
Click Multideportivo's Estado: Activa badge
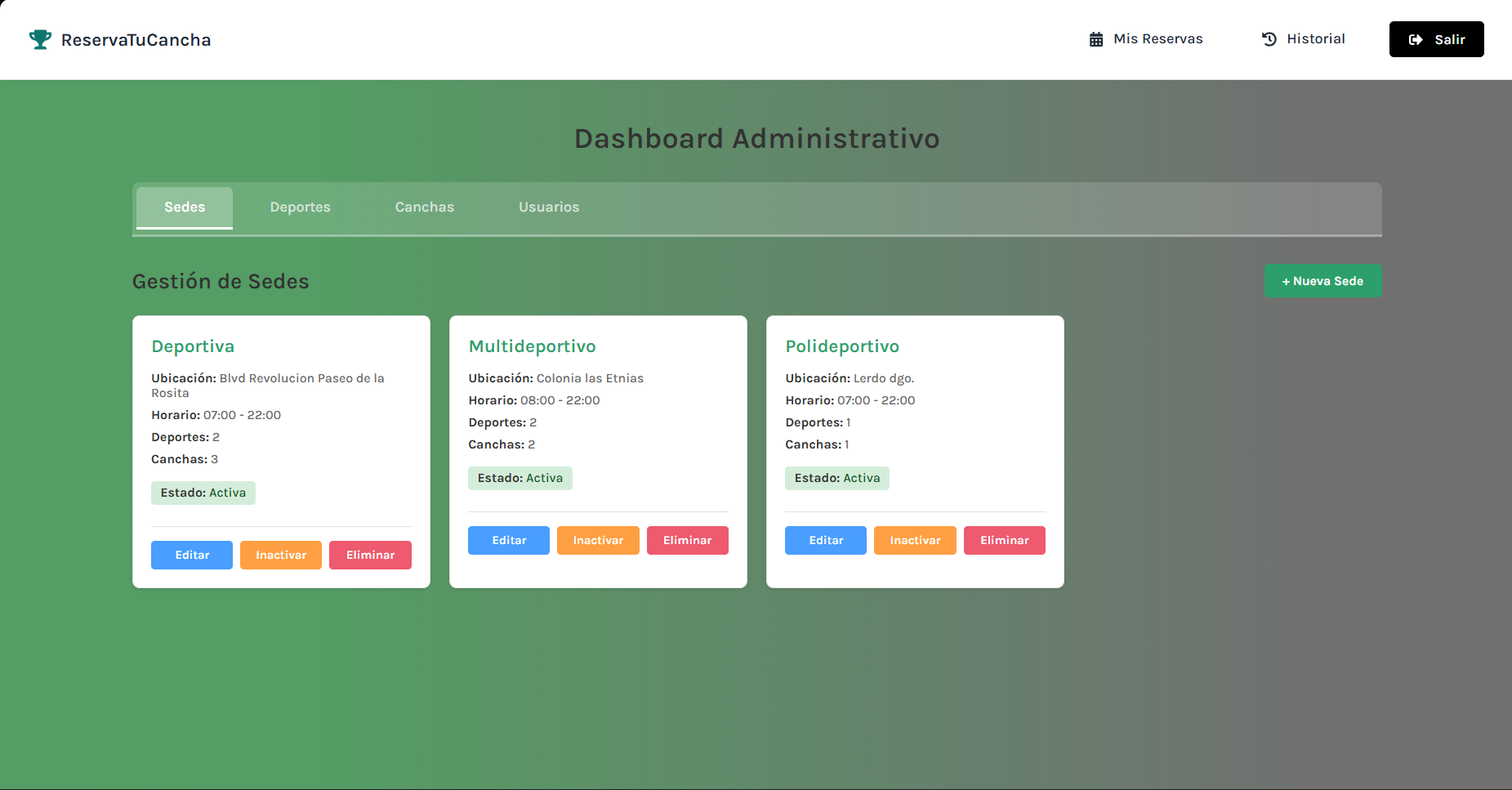[x=520, y=478]
